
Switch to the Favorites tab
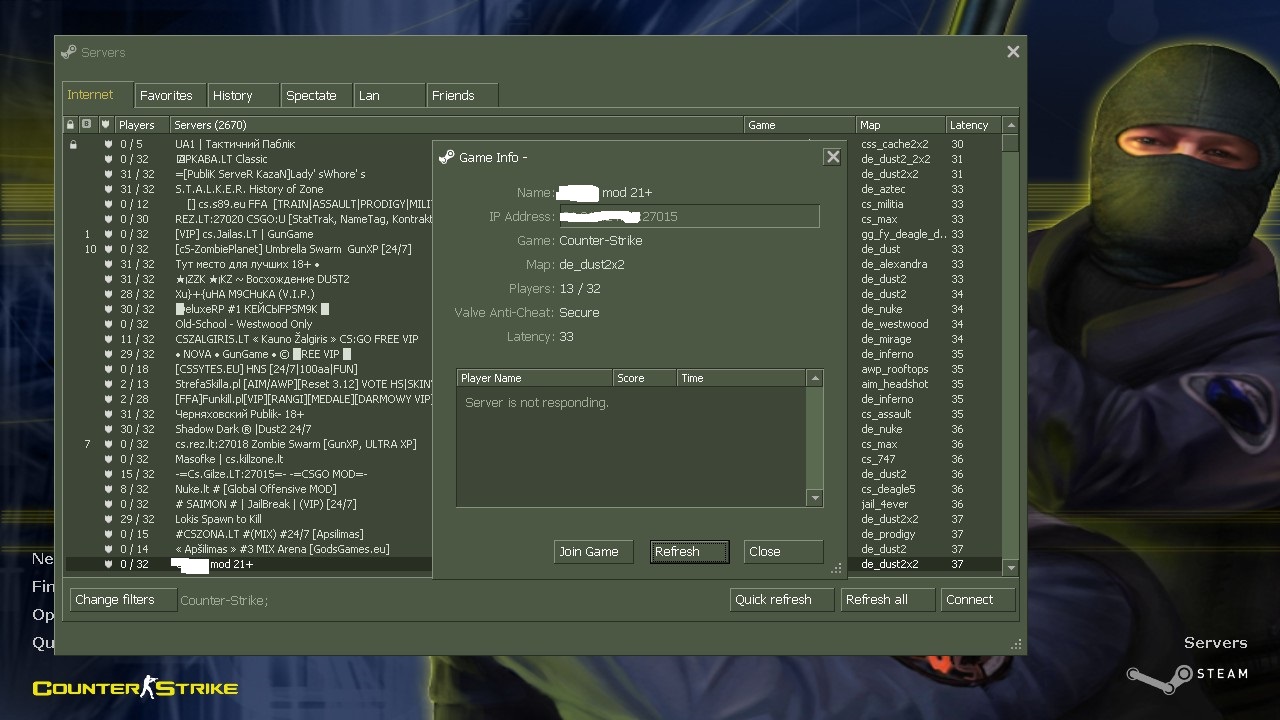click(166, 96)
